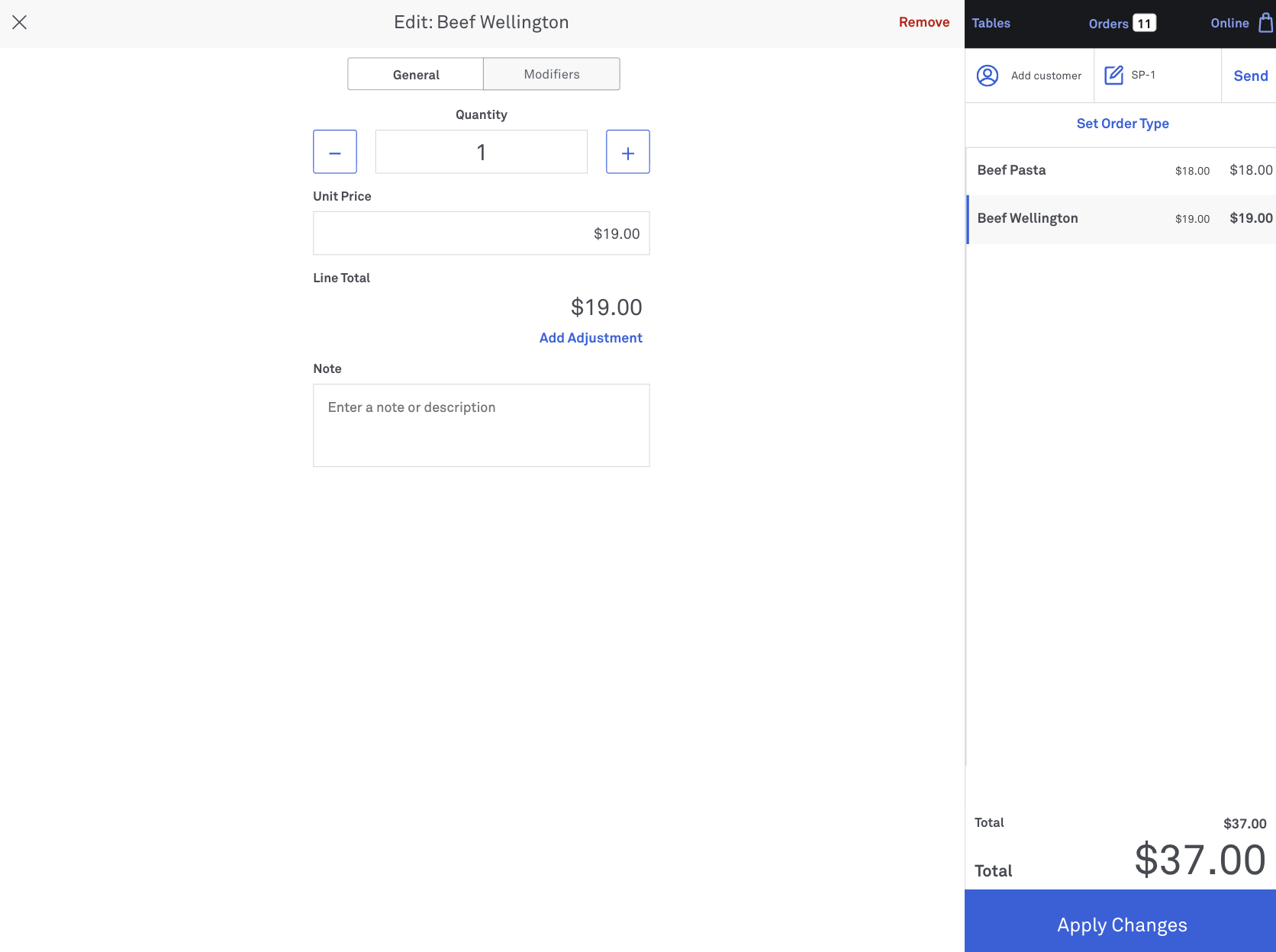Click the quantity input field
1276x952 pixels.
coord(482,152)
